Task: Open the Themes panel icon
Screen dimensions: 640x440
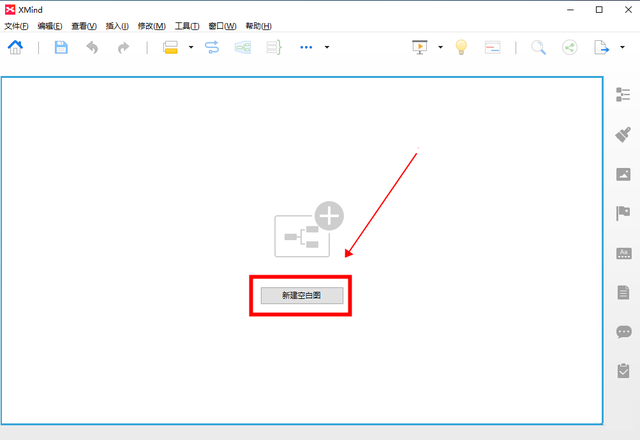Action: click(x=624, y=253)
